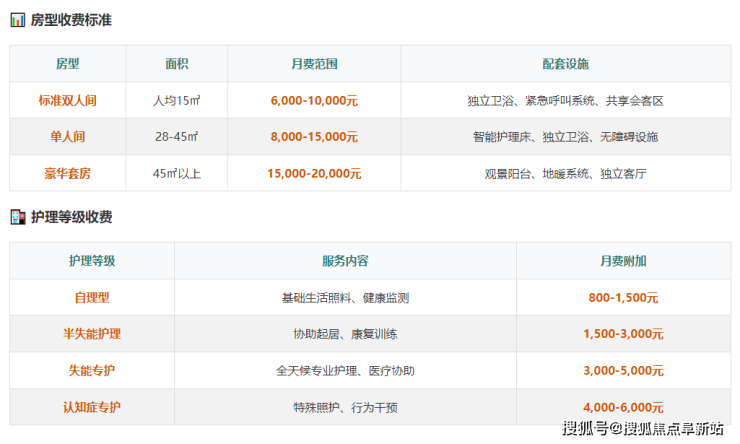Select the 豪华套房 room type
This screenshot has width=740, height=444.
coord(68,173)
